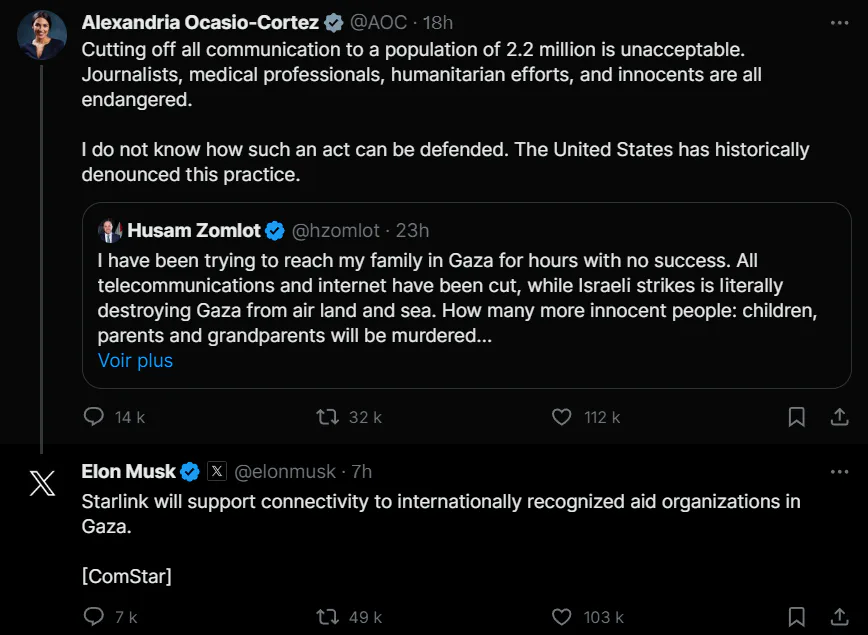Open Alexandria Ocasio-Cortez profile photo

(42, 34)
